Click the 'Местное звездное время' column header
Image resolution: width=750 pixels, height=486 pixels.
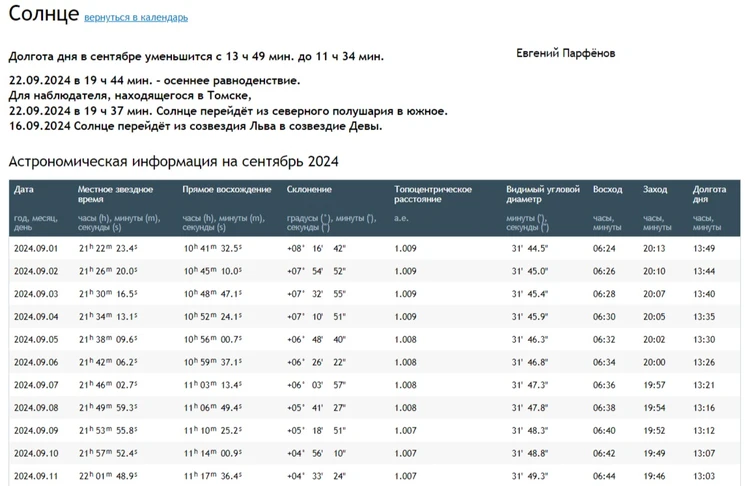(x=116, y=194)
